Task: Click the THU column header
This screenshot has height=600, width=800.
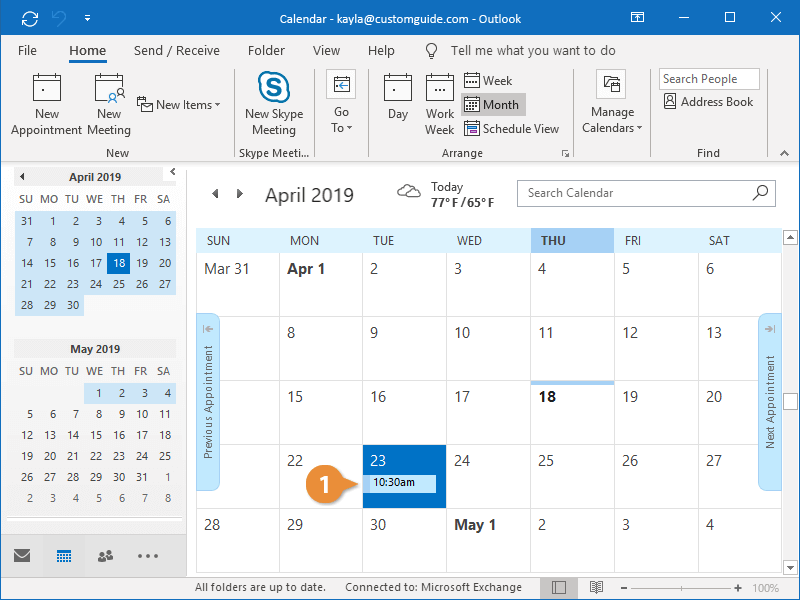Action: pyautogui.click(x=572, y=241)
